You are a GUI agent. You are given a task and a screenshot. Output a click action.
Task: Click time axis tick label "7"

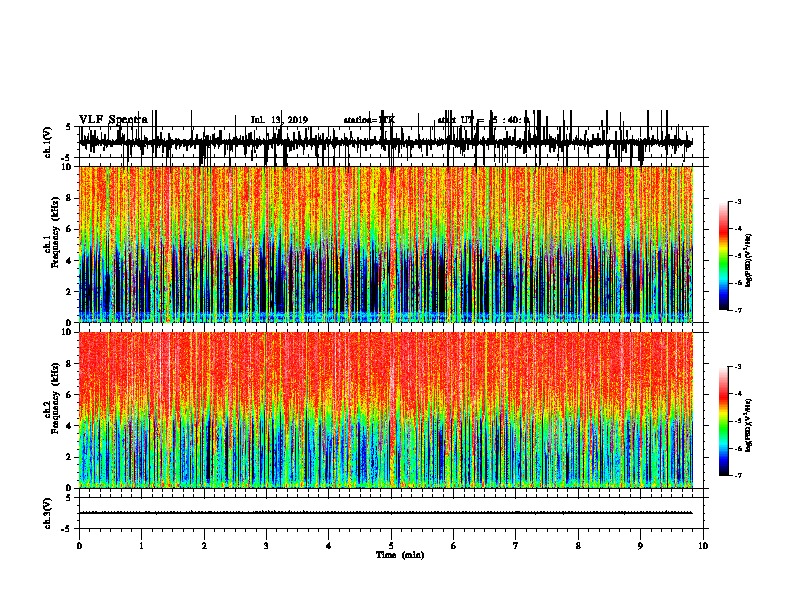point(516,546)
